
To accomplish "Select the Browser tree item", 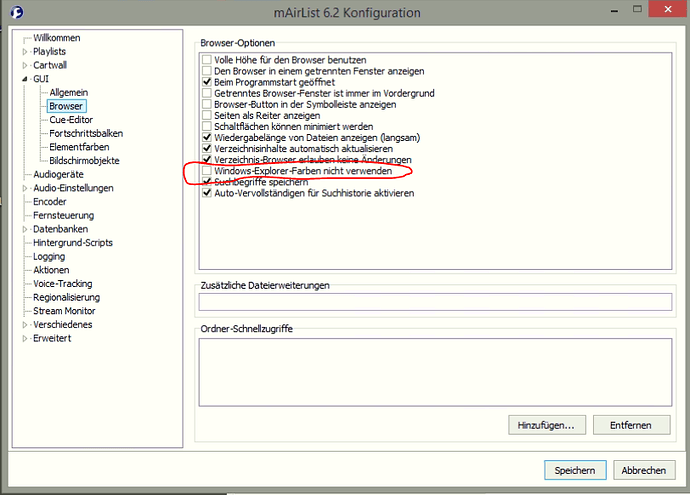I will point(66,106).
